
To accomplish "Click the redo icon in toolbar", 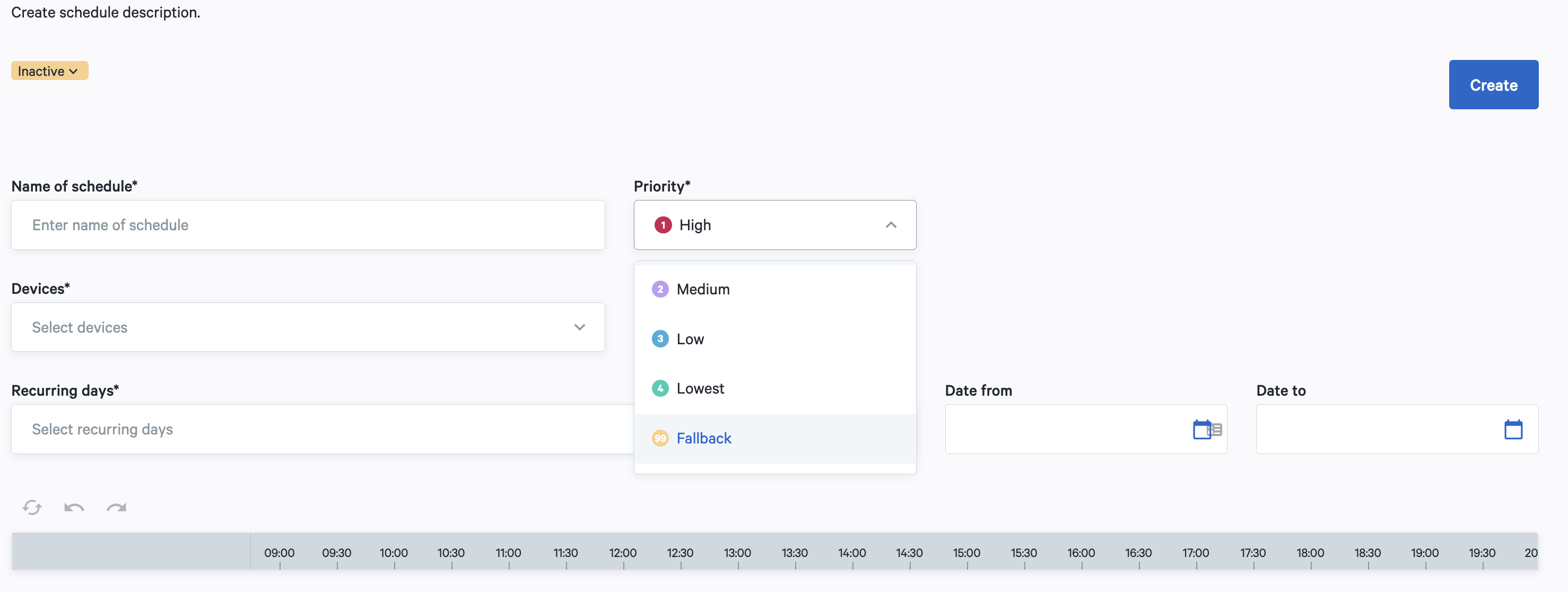I will pos(116,507).
